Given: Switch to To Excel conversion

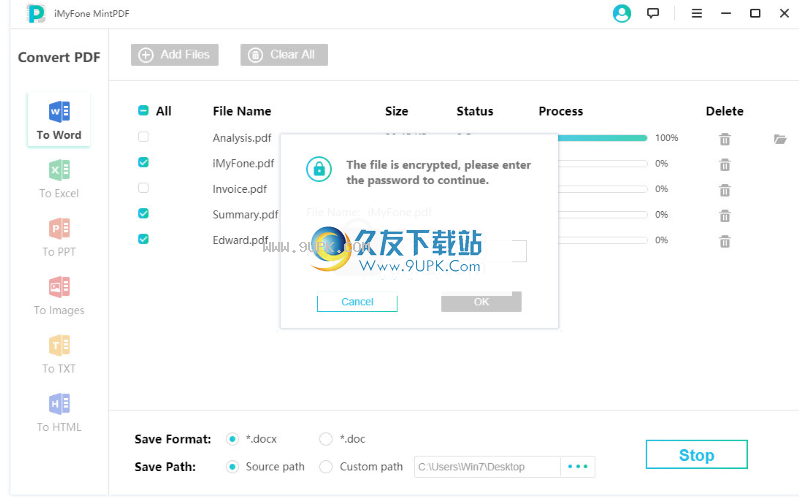Looking at the screenshot, I should coord(59,179).
